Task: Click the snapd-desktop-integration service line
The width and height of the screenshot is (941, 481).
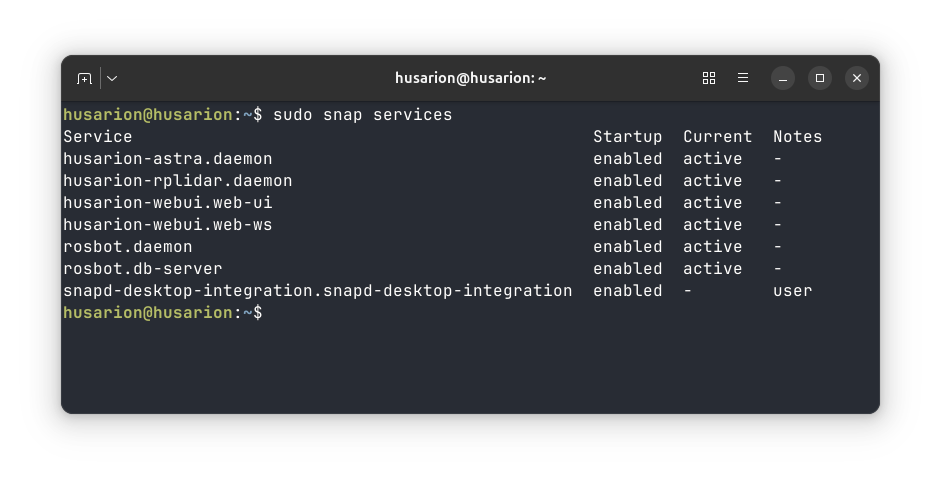Action: coord(317,291)
